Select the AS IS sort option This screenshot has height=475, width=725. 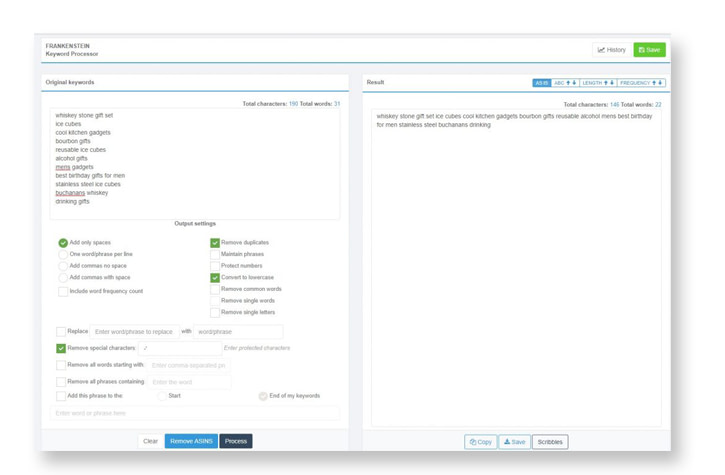pos(541,83)
